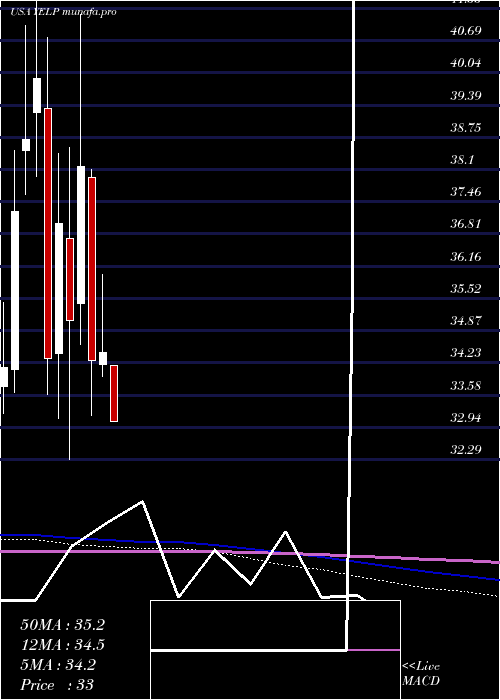Click the highest peak of white zigzag line
The image size is (500, 700).
142,502
